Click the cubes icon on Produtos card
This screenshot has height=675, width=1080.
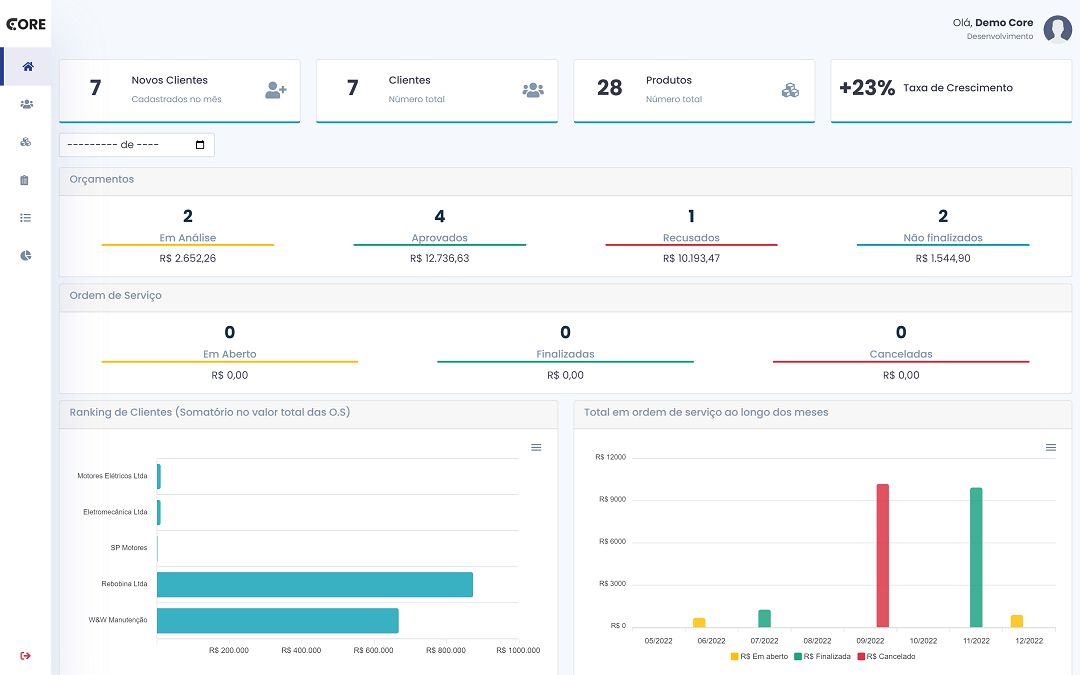pos(791,90)
